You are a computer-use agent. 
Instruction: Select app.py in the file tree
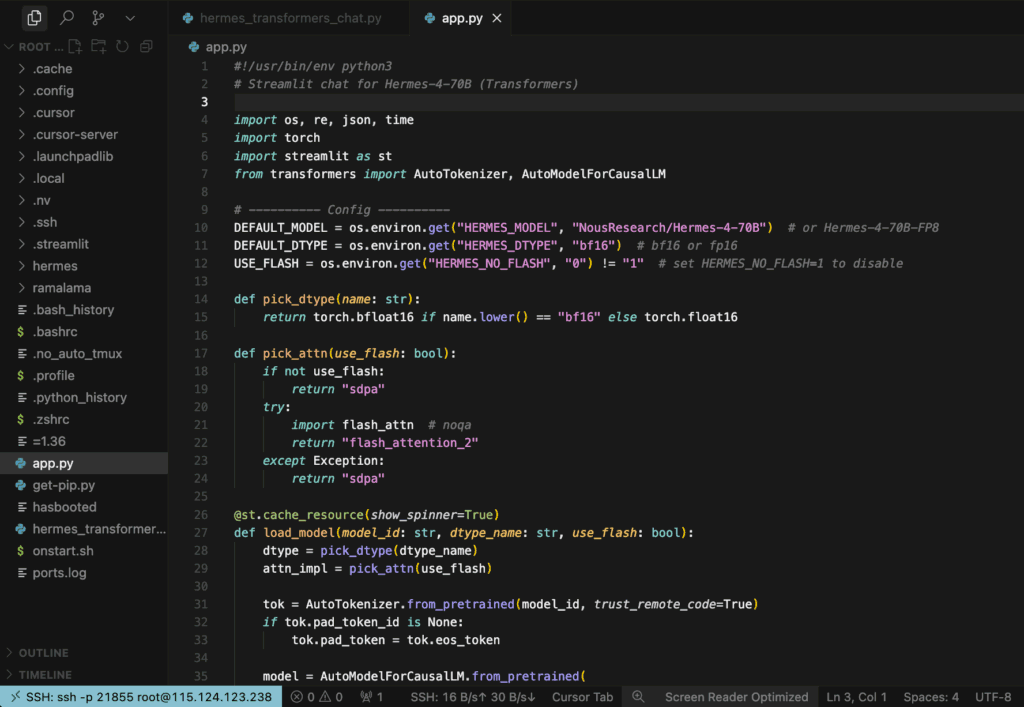84,463
